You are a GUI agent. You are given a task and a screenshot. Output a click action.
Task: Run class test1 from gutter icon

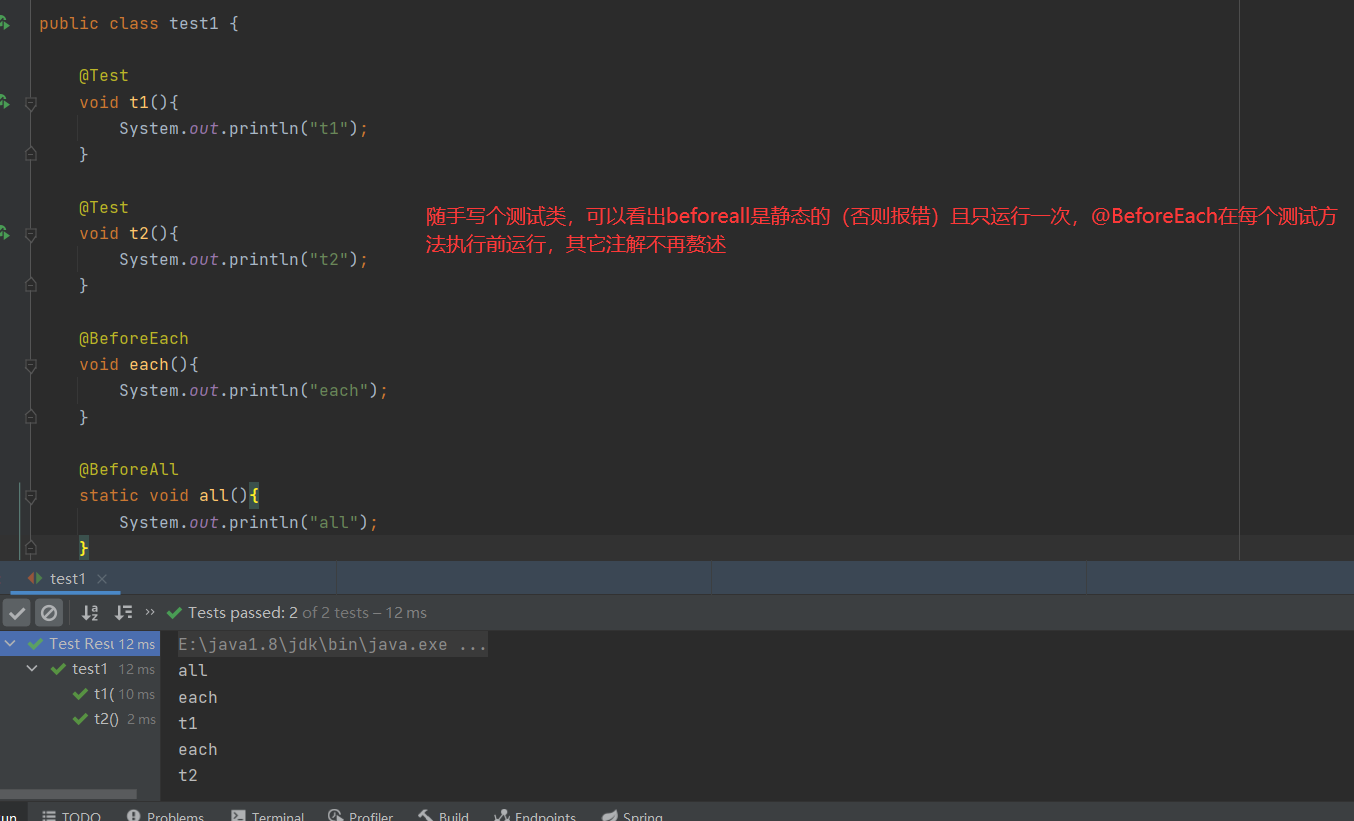[x=5, y=22]
